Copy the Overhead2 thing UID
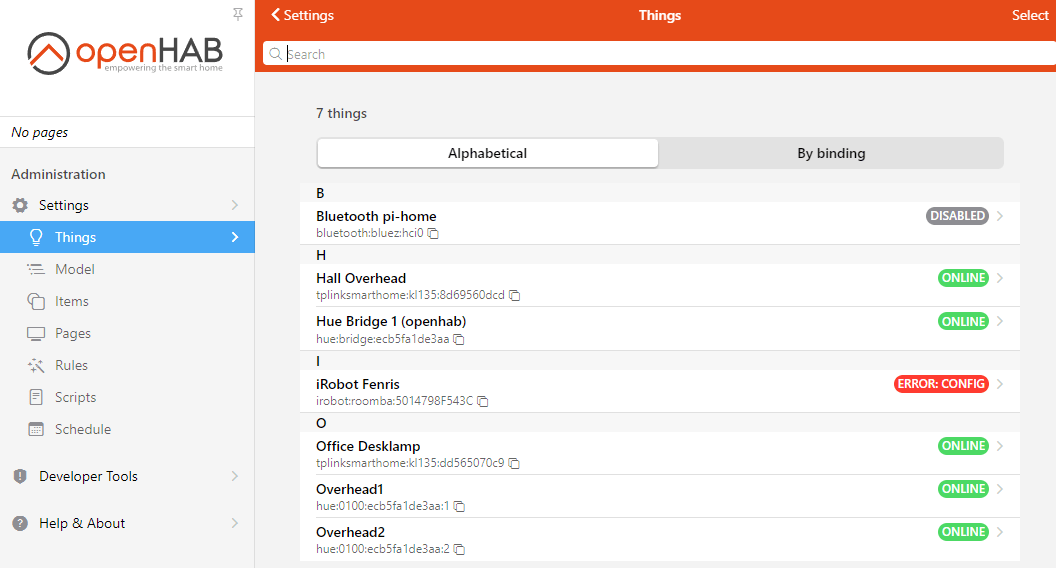The height and width of the screenshot is (568, 1056). coord(459,549)
